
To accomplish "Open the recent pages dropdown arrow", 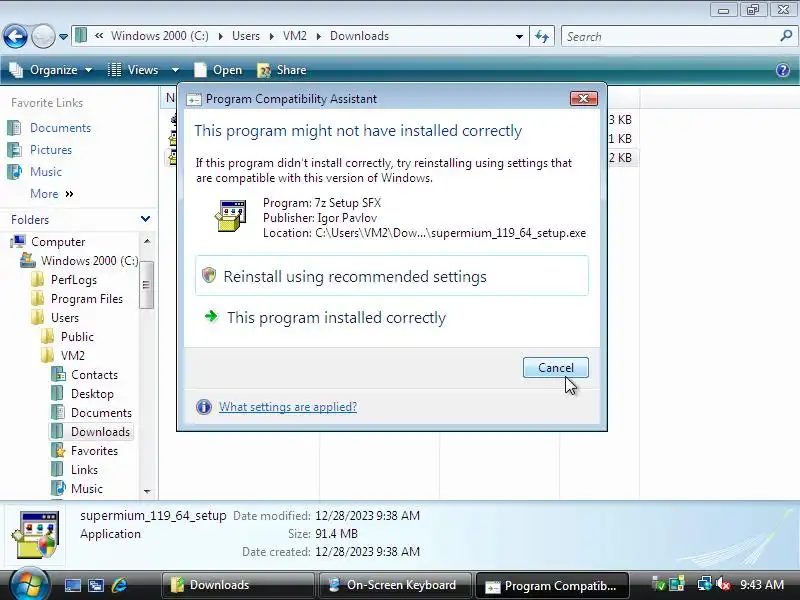I will tap(63, 37).
